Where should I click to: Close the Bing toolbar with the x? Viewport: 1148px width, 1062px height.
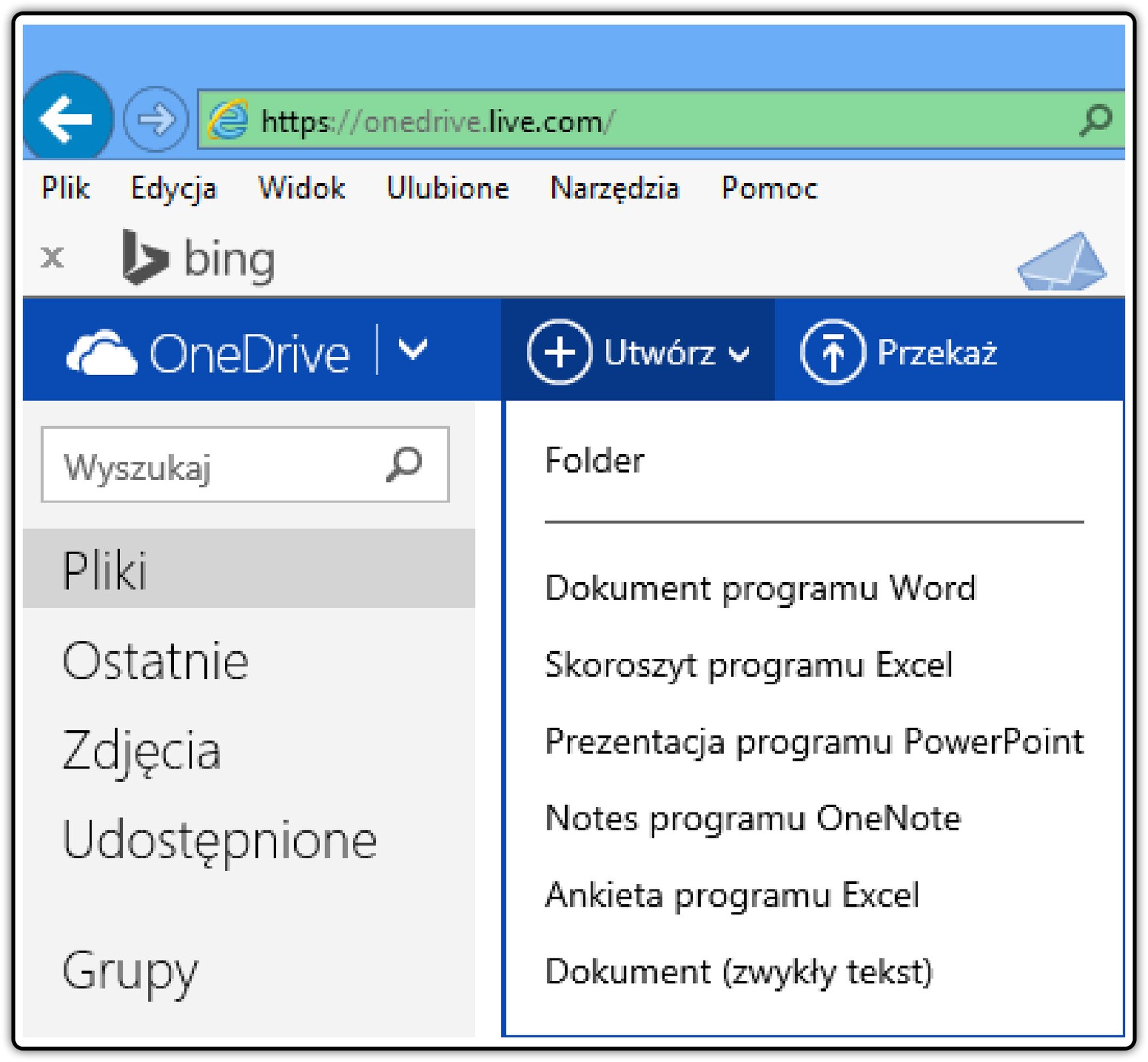coord(52,257)
